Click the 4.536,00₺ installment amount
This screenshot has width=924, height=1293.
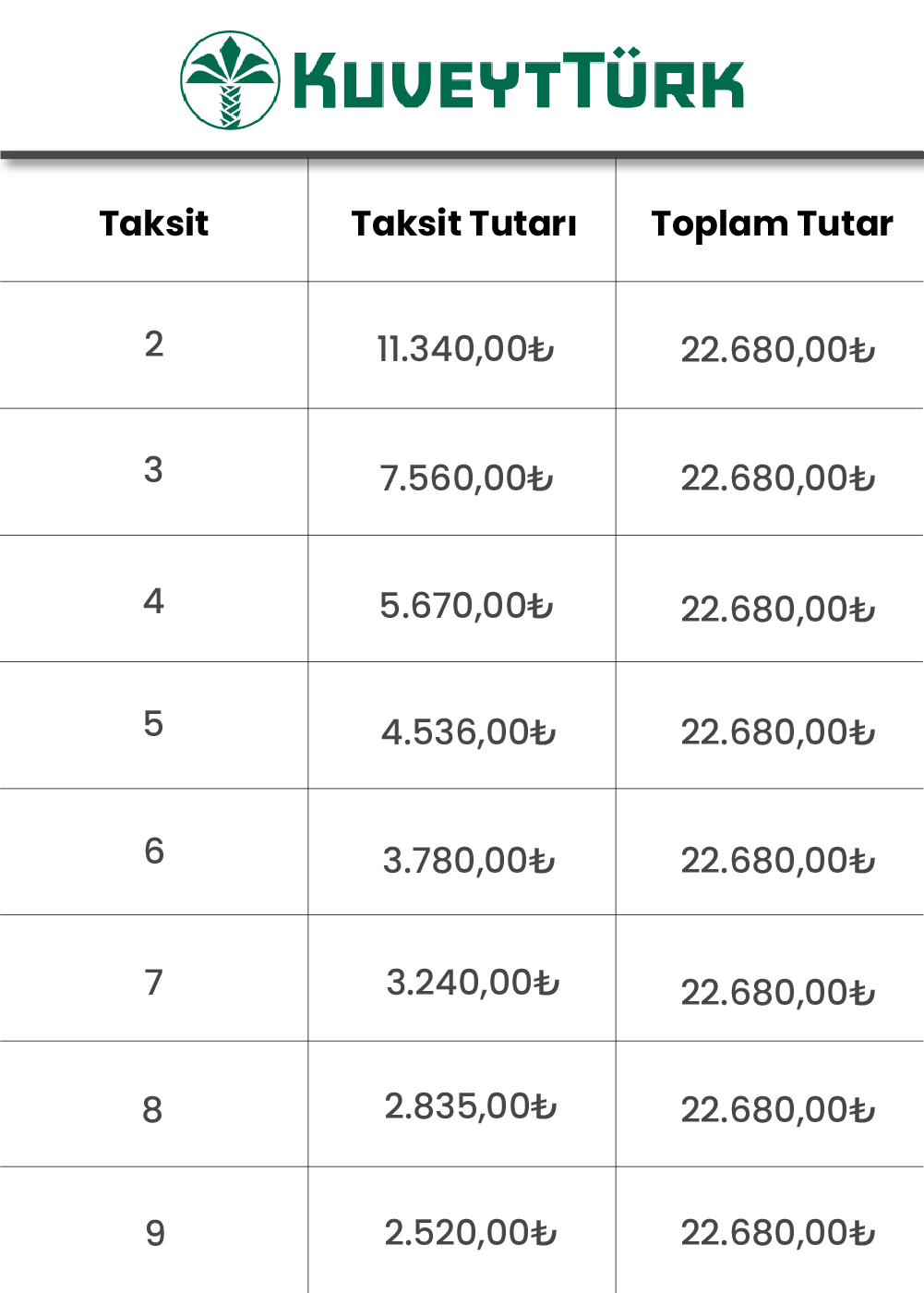pyautogui.click(x=469, y=732)
